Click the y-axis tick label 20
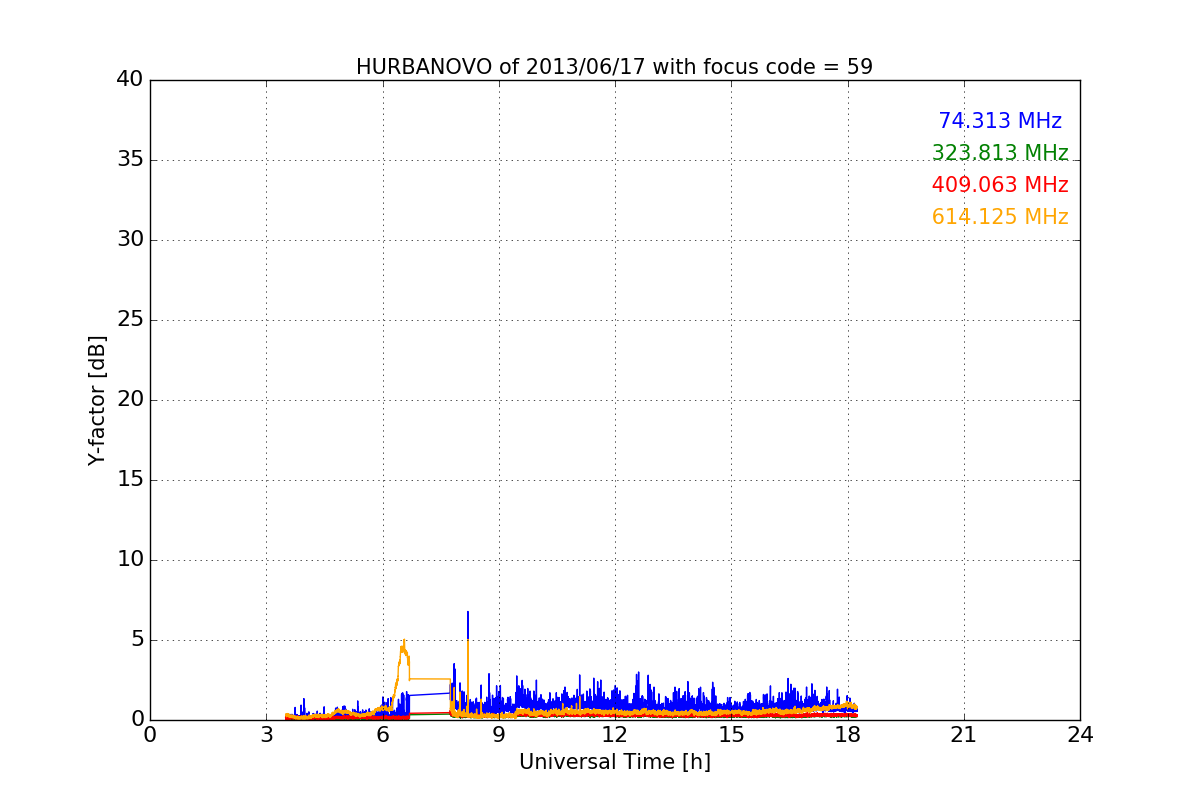 pos(130,400)
